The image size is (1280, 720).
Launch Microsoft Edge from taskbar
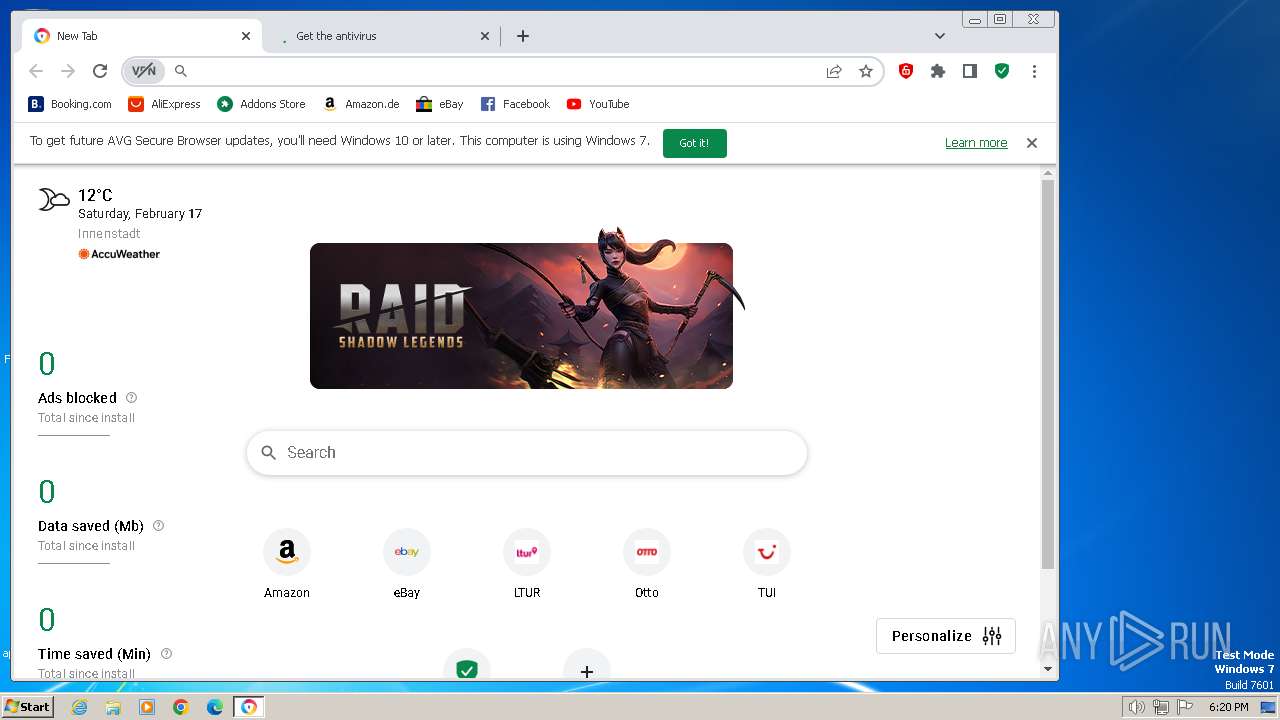pyautogui.click(x=215, y=707)
